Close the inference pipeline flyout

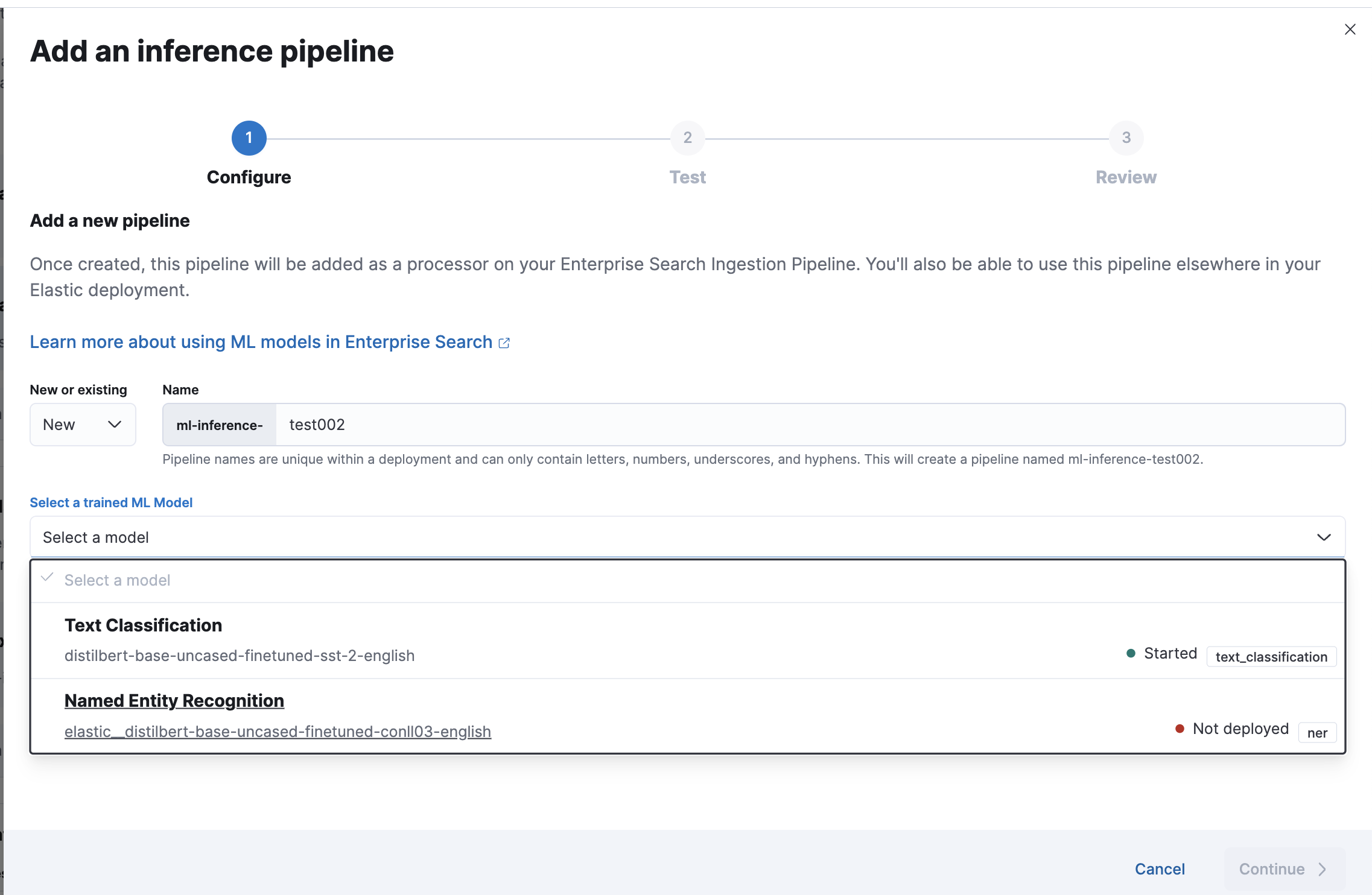tap(1350, 30)
